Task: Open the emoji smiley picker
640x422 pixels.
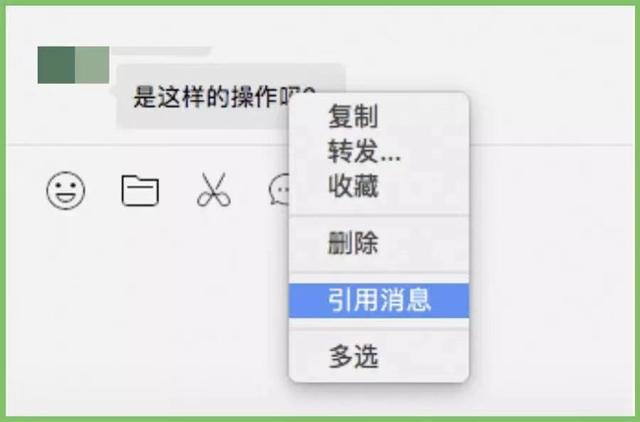Action: coord(66,191)
